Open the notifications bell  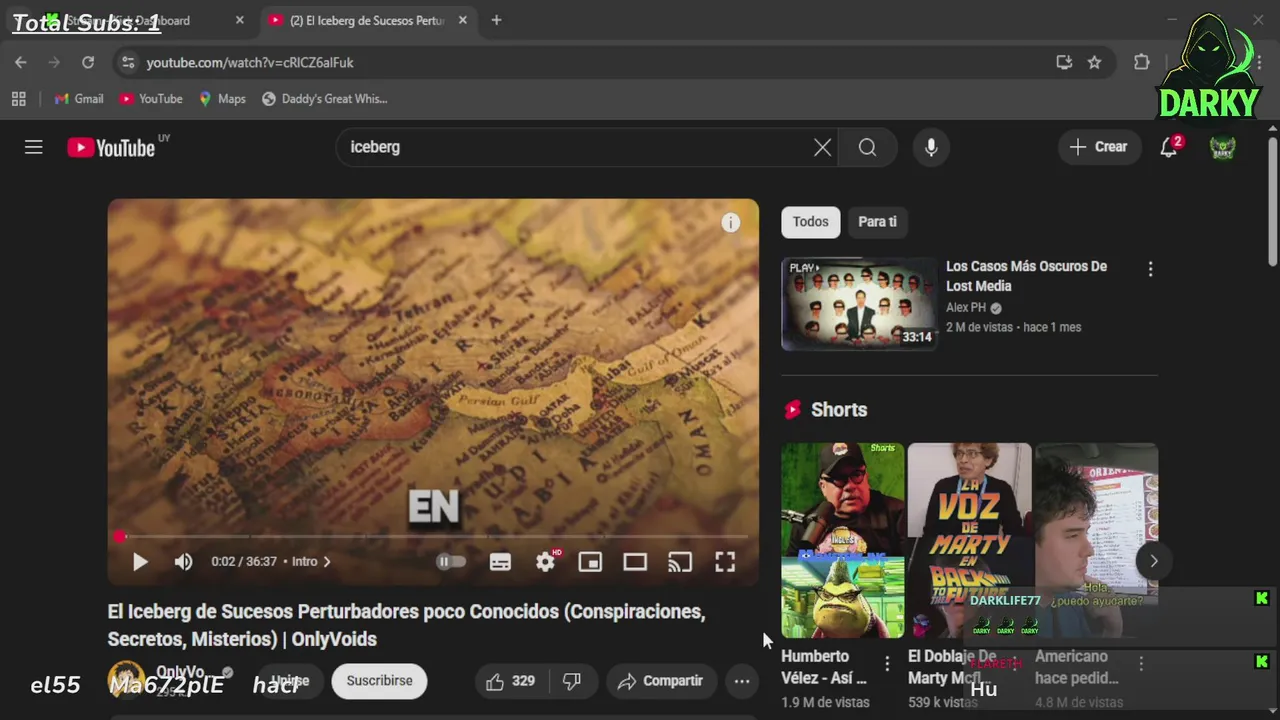tap(1169, 147)
